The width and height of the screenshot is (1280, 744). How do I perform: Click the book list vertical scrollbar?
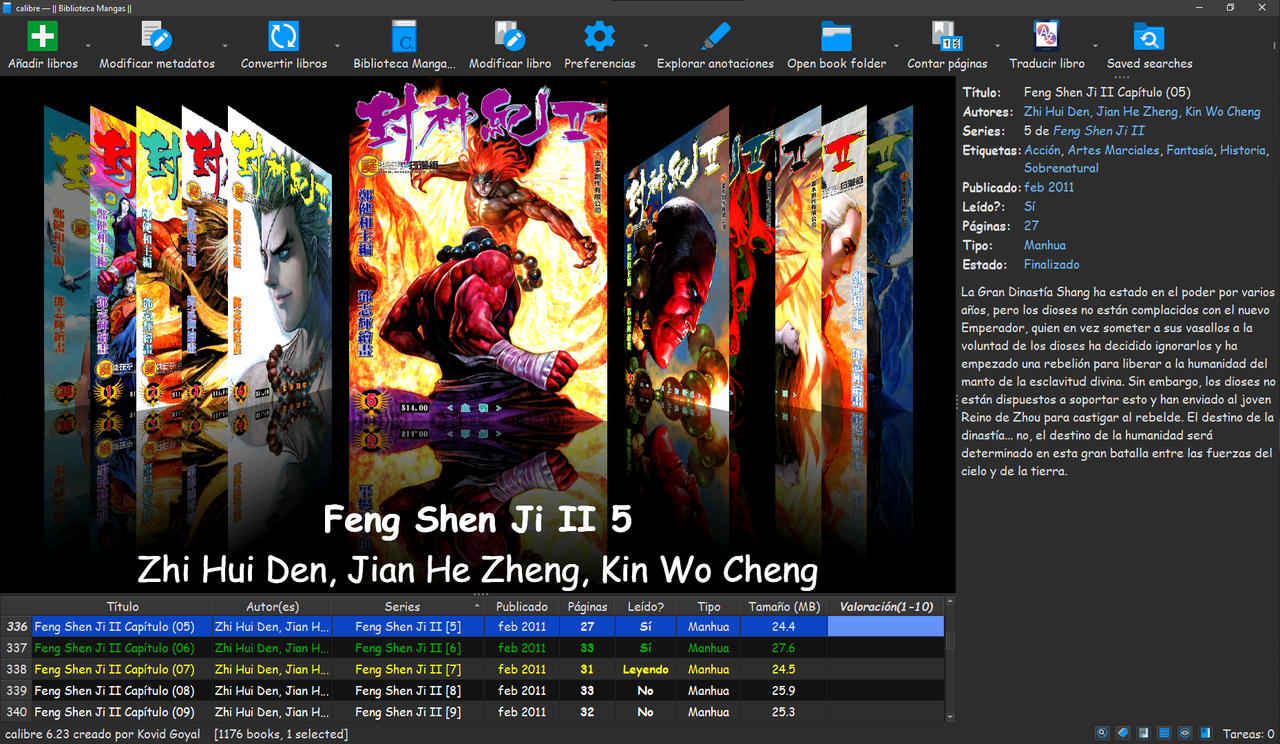[x=950, y=660]
